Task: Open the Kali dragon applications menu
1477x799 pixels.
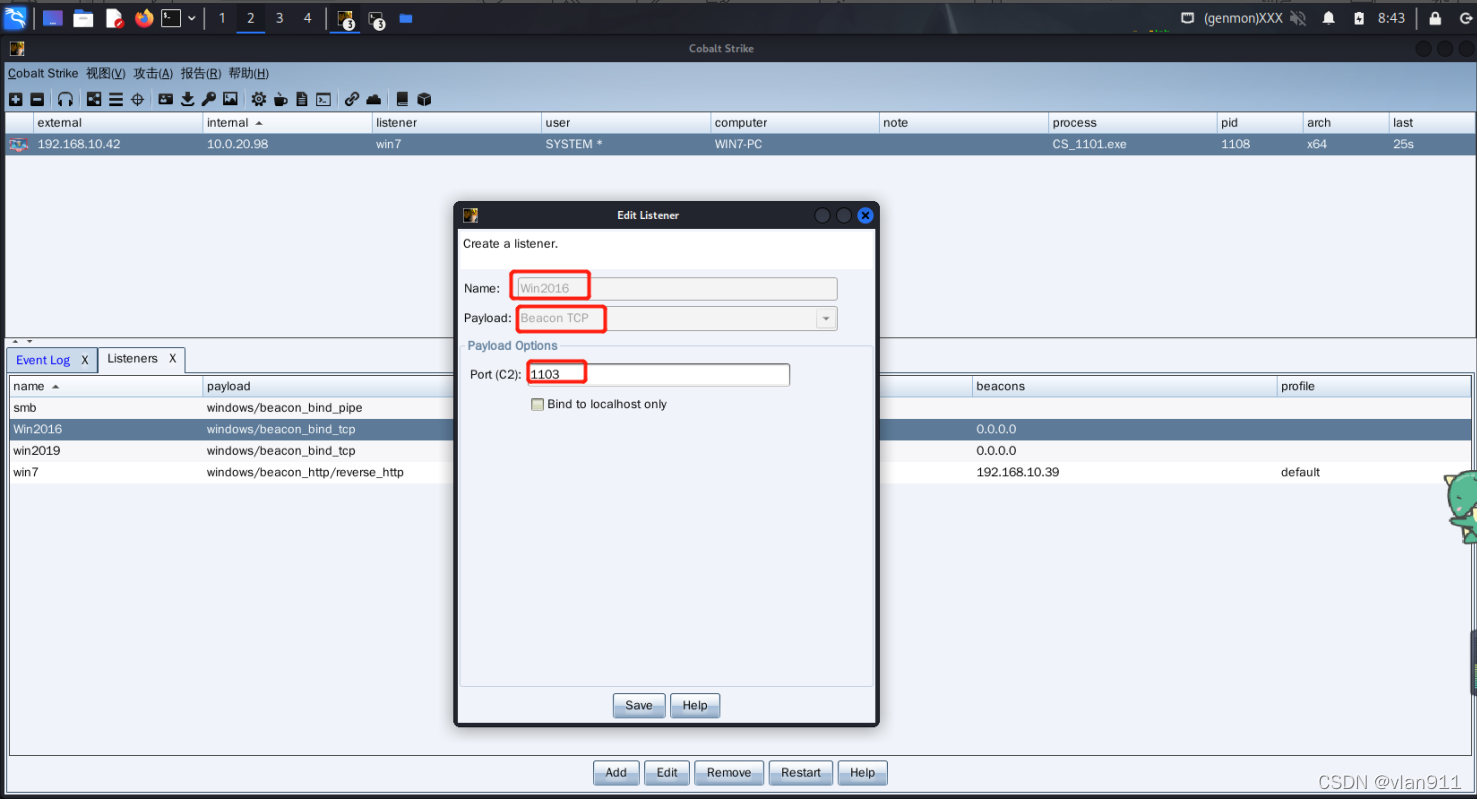Action: click(15, 18)
